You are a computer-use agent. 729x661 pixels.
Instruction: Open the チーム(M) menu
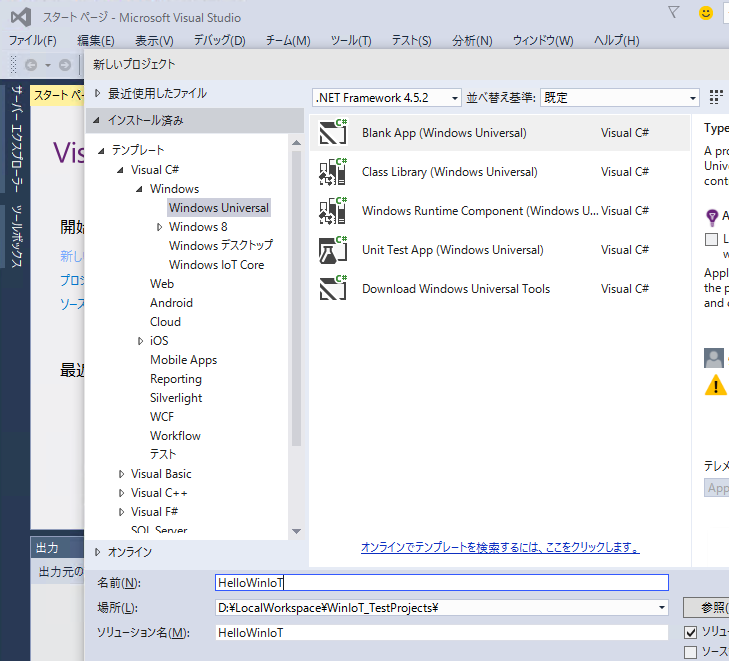tap(288, 41)
